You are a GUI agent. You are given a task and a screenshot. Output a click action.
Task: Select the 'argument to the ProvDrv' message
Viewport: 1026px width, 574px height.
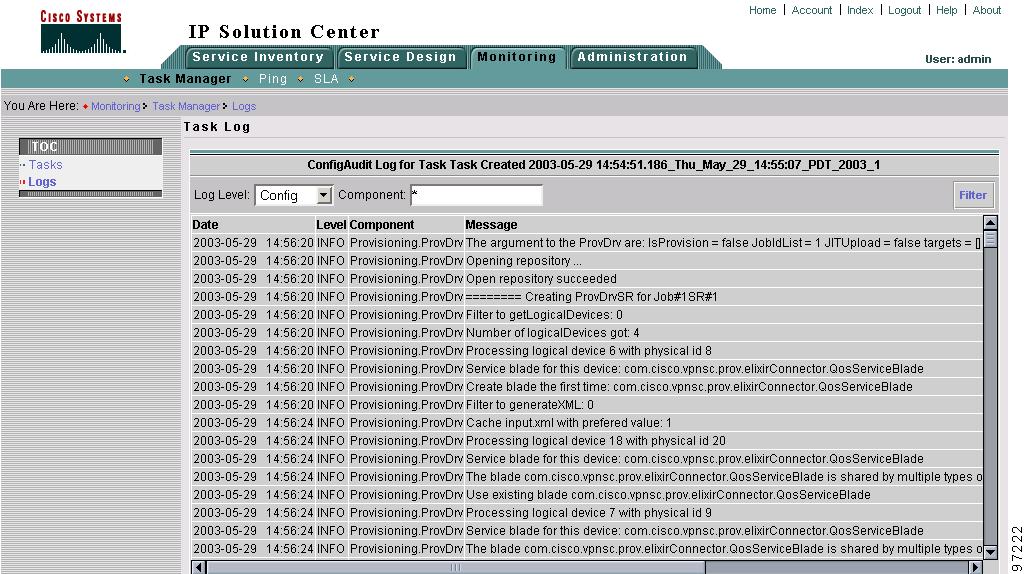[x=723, y=243]
